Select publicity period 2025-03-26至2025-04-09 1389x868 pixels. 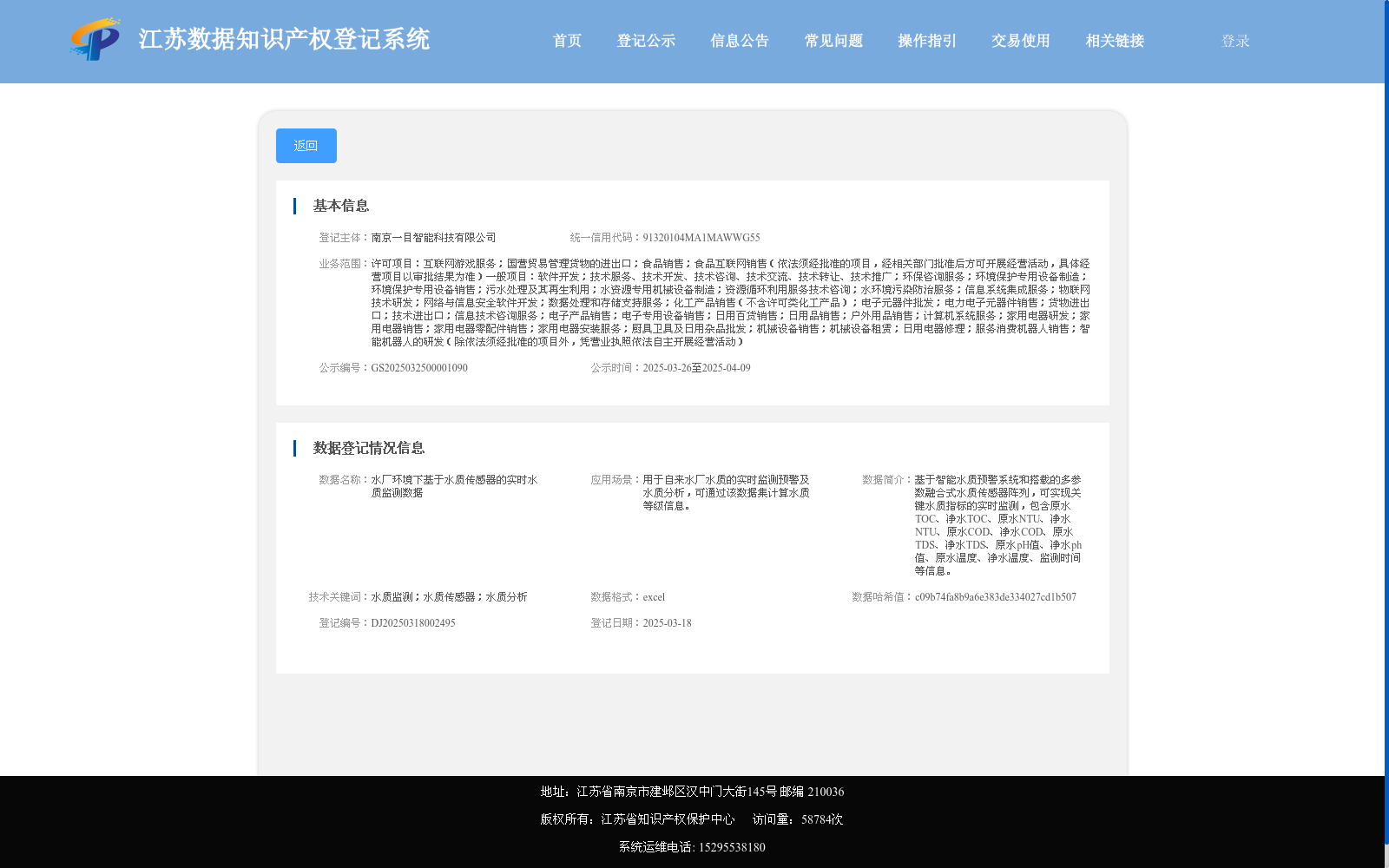coord(697,368)
